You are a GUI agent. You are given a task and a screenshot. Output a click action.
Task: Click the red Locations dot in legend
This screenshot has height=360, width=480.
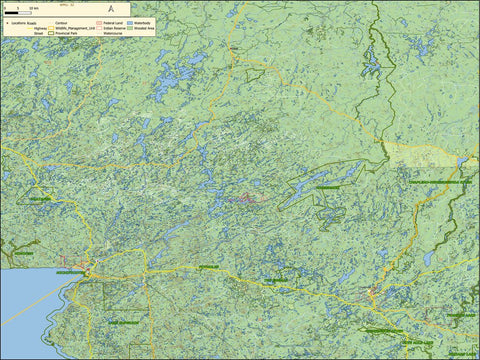coord(7,23)
